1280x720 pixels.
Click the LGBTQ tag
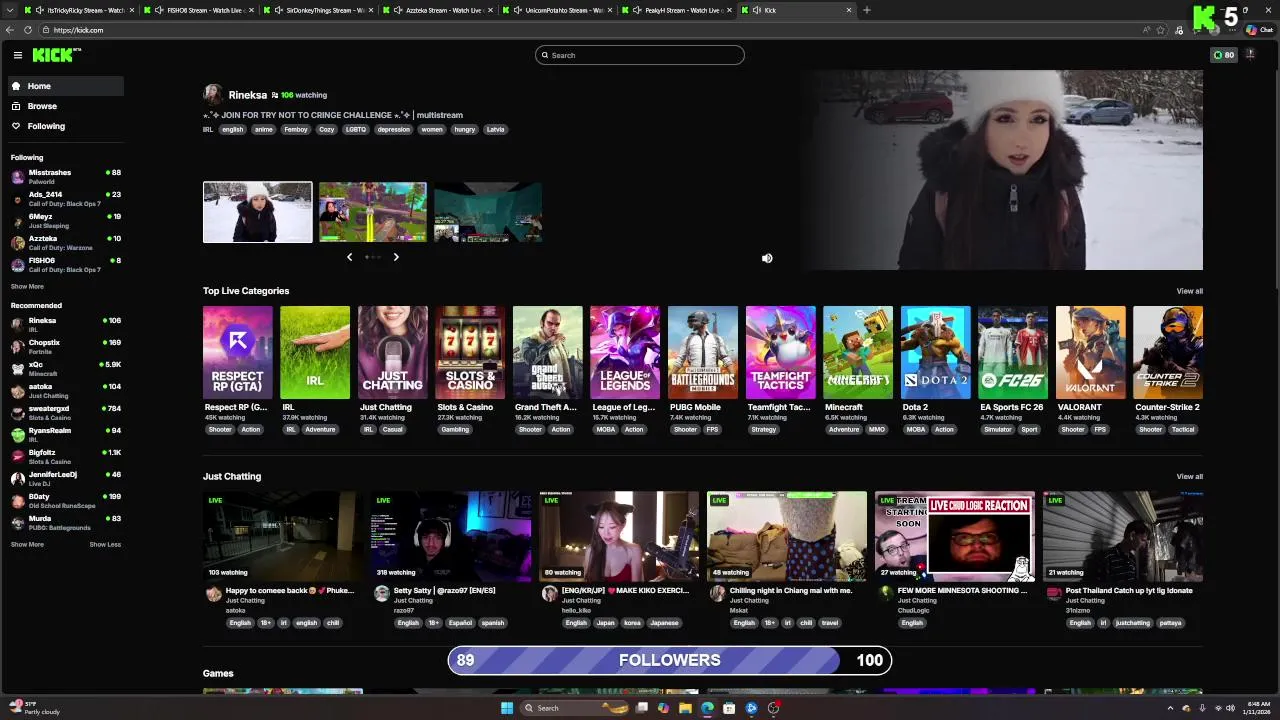[x=356, y=129]
